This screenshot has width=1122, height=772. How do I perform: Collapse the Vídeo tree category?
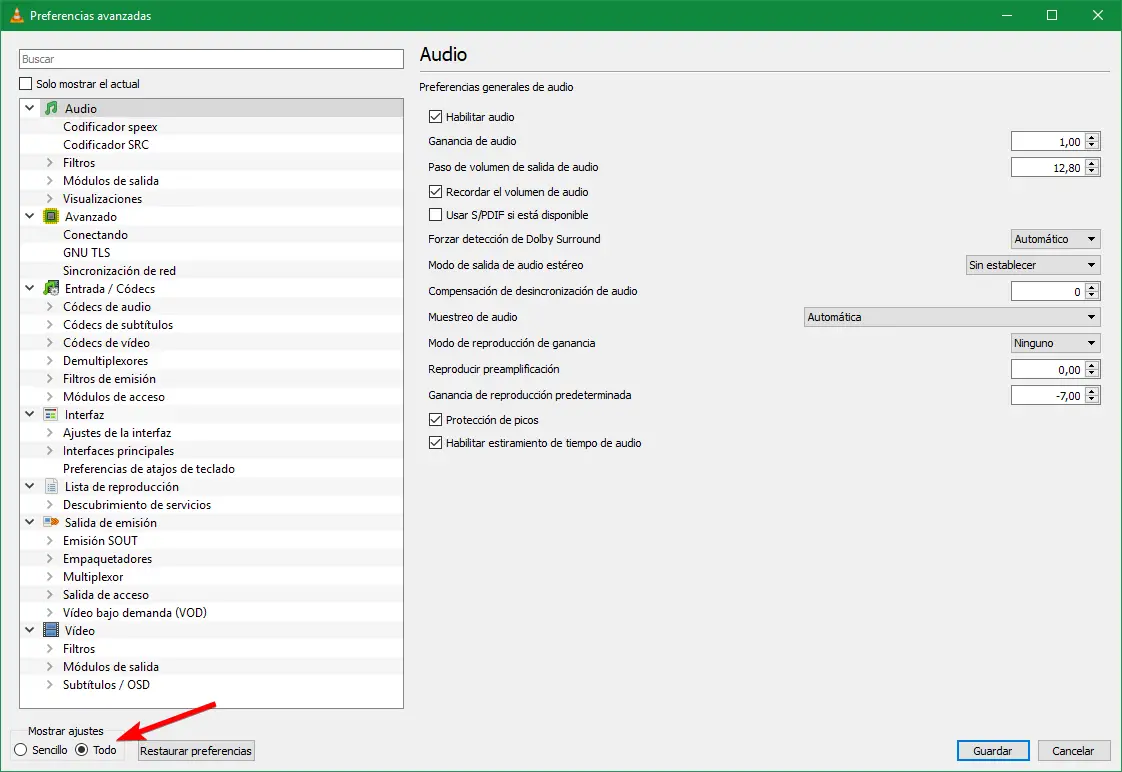pos(30,630)
